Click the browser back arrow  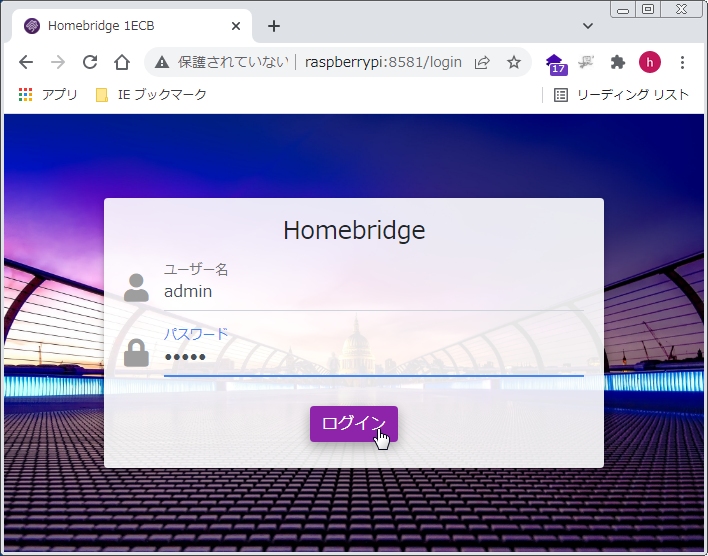26,62
